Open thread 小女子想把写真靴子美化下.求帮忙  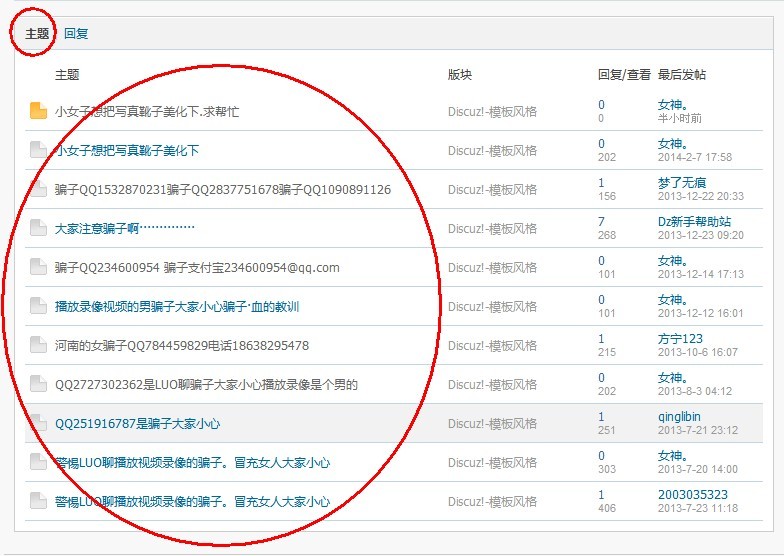(147, 112)
